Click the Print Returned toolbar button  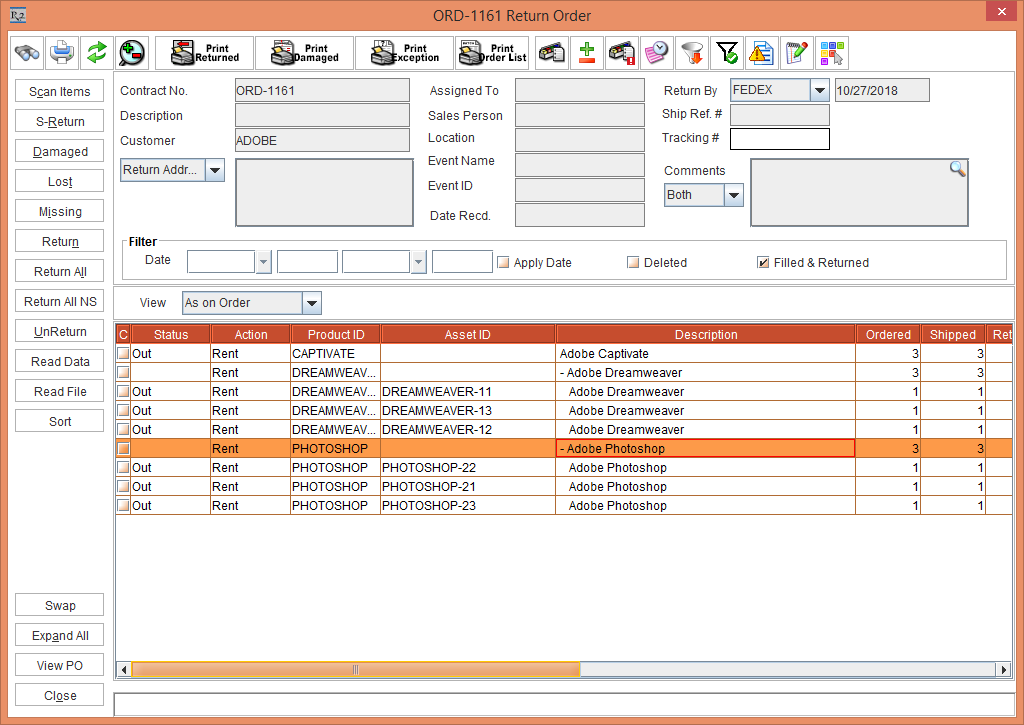tap(205, 52)
